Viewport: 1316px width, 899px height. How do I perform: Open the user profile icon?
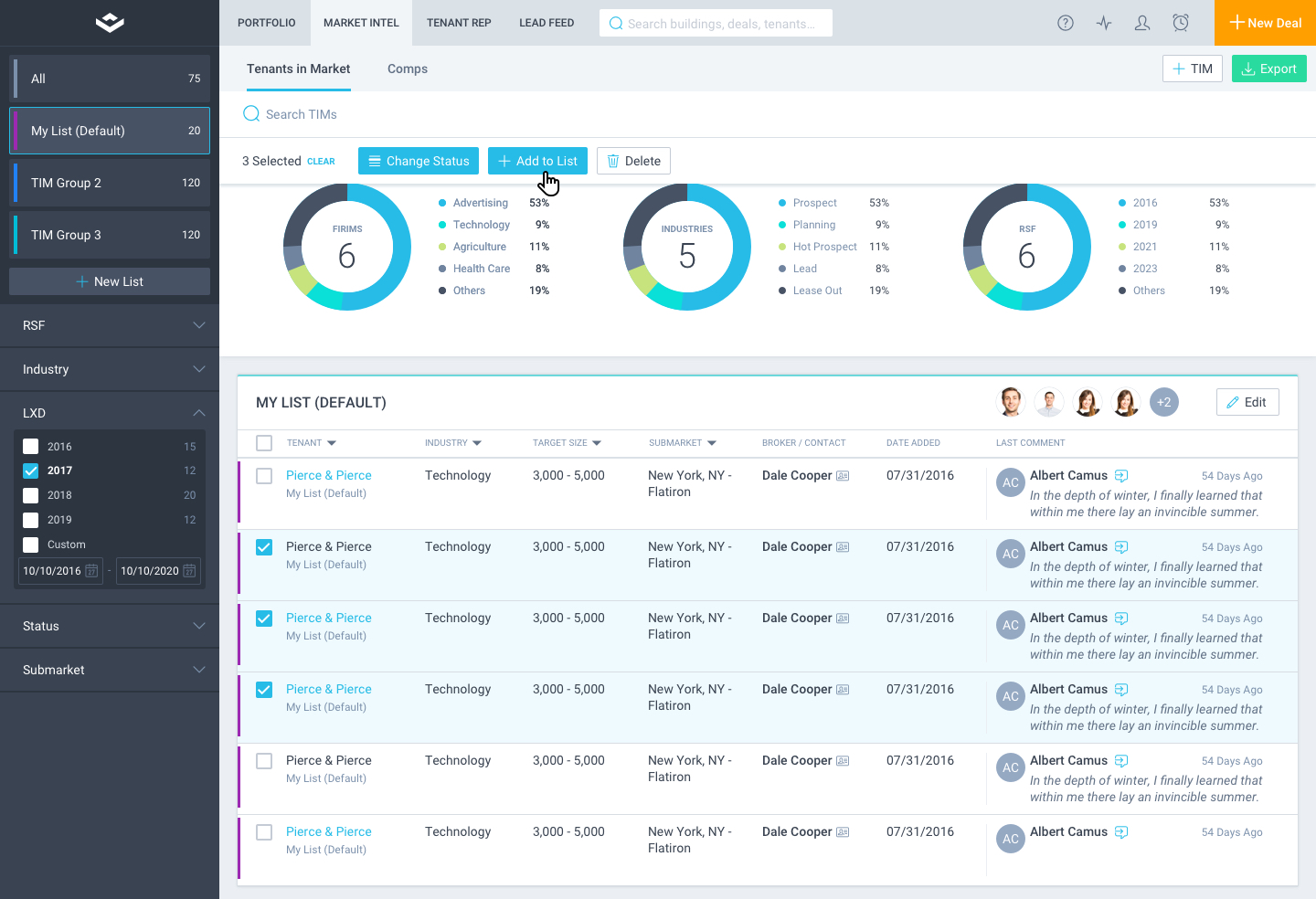(x=1142, y=23)
